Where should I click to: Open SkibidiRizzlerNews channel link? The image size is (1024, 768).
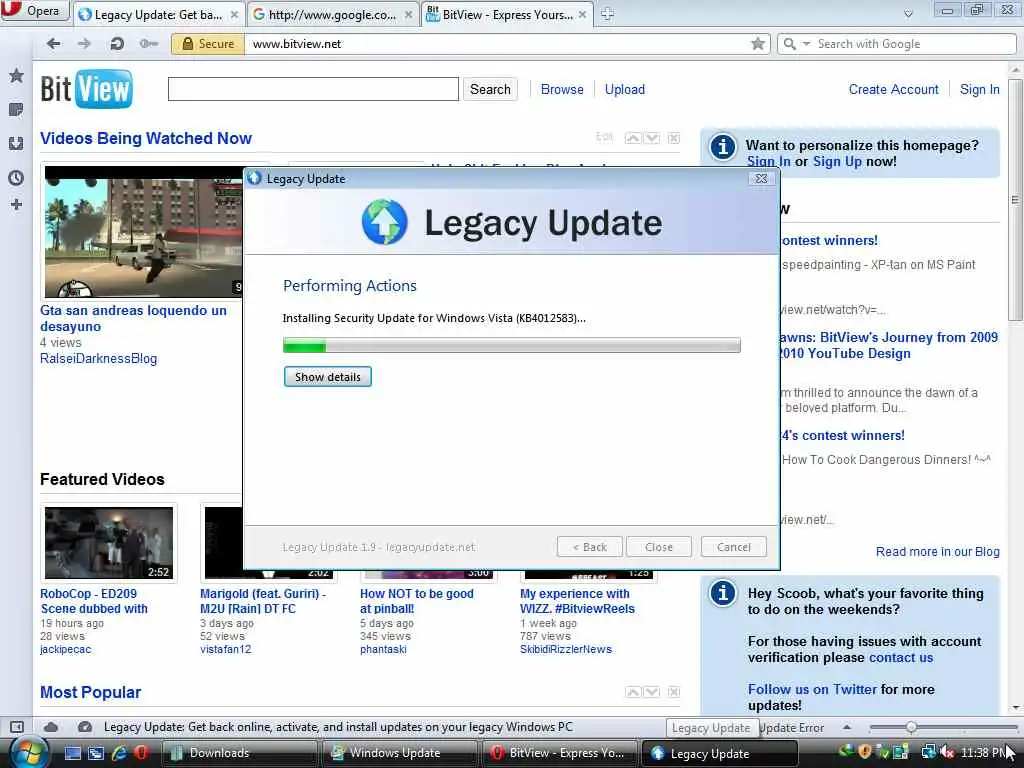click(x=566, y=649)
